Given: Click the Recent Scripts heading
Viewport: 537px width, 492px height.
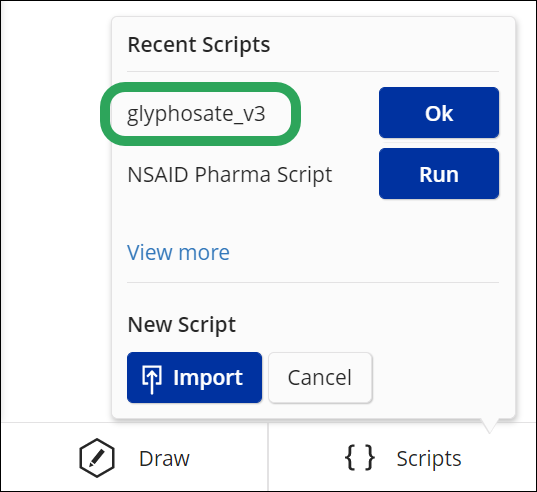Looking at the screenshot, I should (x=199, y=45).
